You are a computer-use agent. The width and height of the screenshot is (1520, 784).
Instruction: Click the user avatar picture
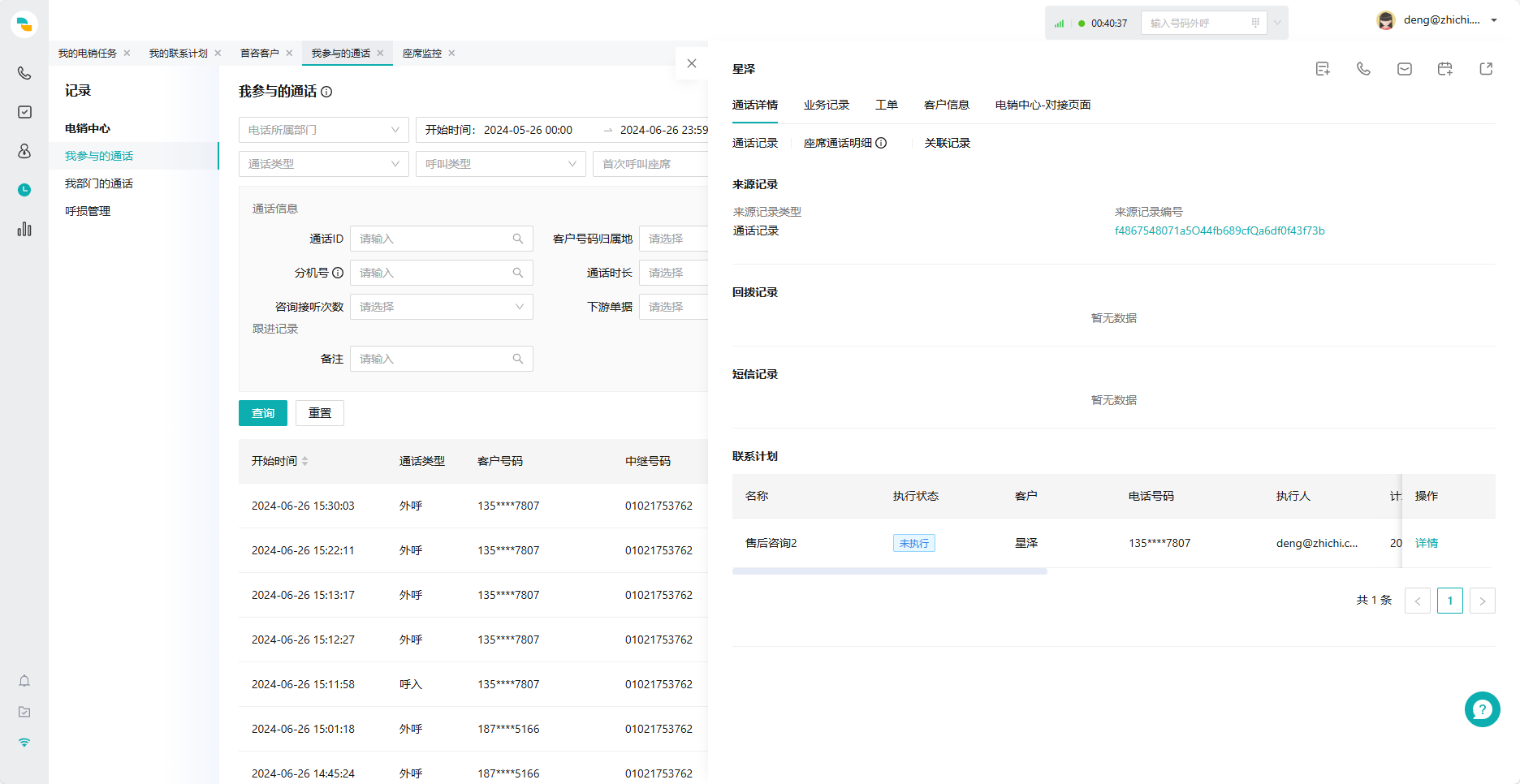click(x=1386, y=20)
